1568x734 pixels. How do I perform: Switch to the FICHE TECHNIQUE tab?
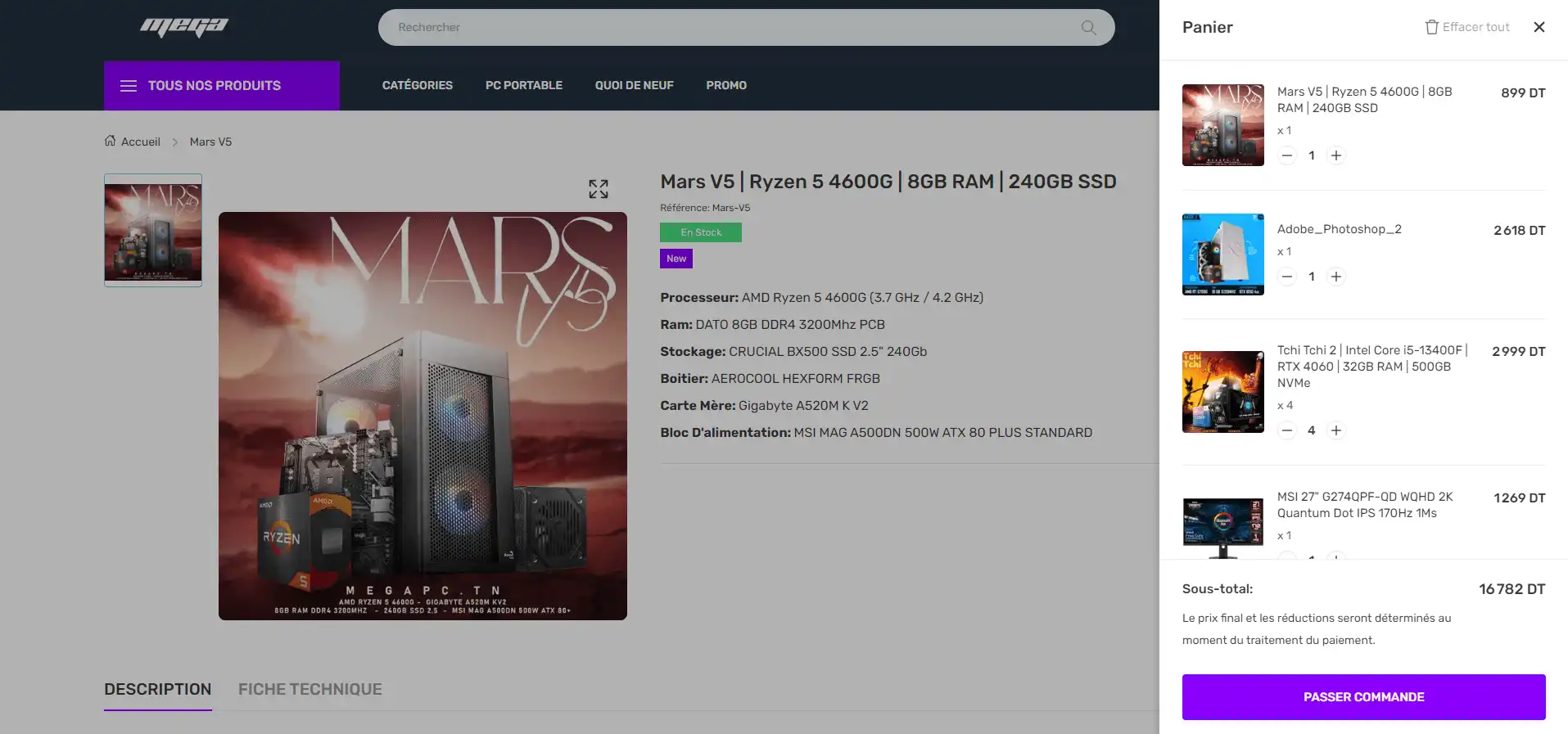pyautogui.click(x=310, y=689)
